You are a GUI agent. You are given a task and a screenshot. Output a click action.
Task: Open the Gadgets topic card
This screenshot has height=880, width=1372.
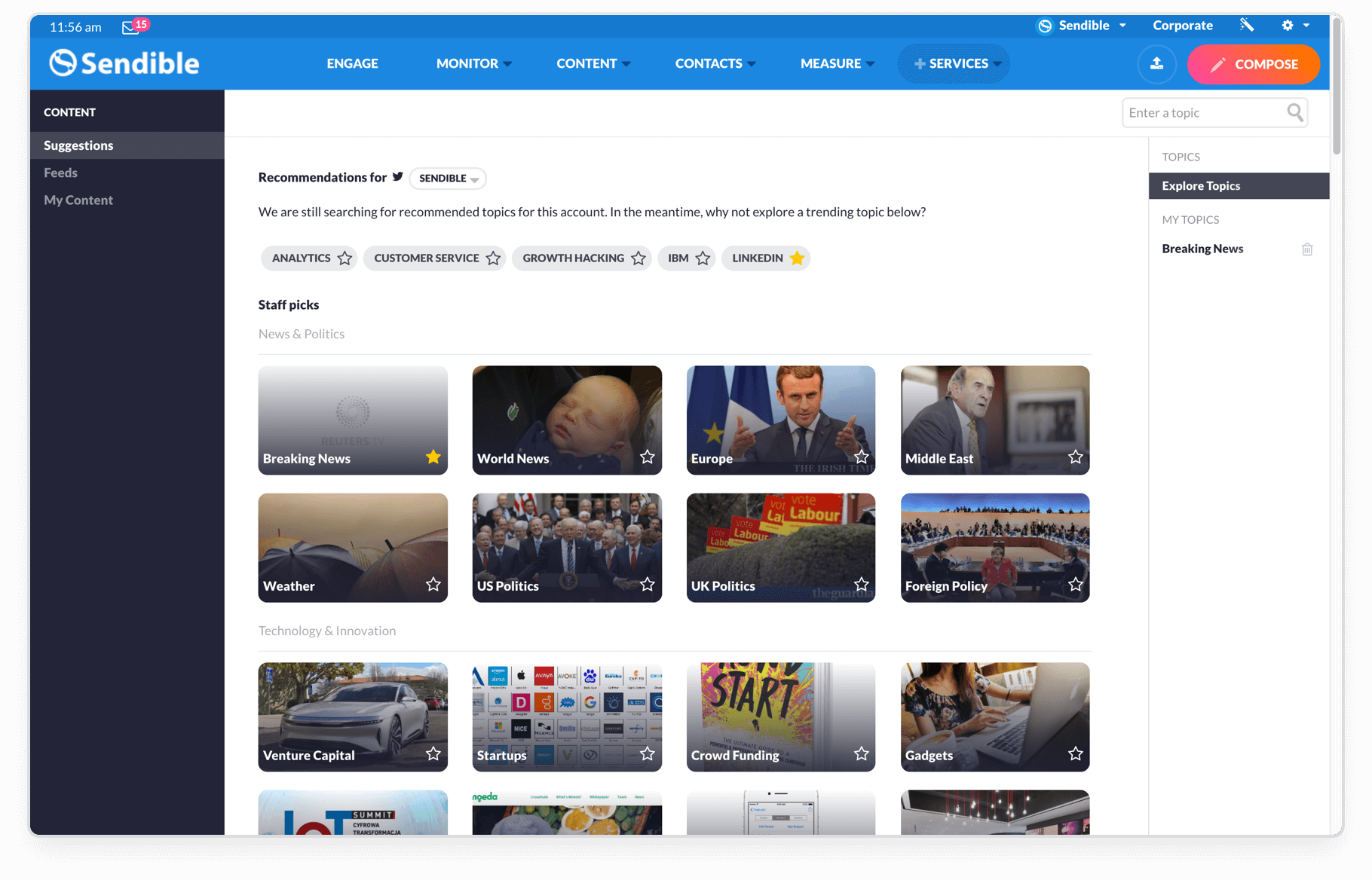click(x=995, y=717)
